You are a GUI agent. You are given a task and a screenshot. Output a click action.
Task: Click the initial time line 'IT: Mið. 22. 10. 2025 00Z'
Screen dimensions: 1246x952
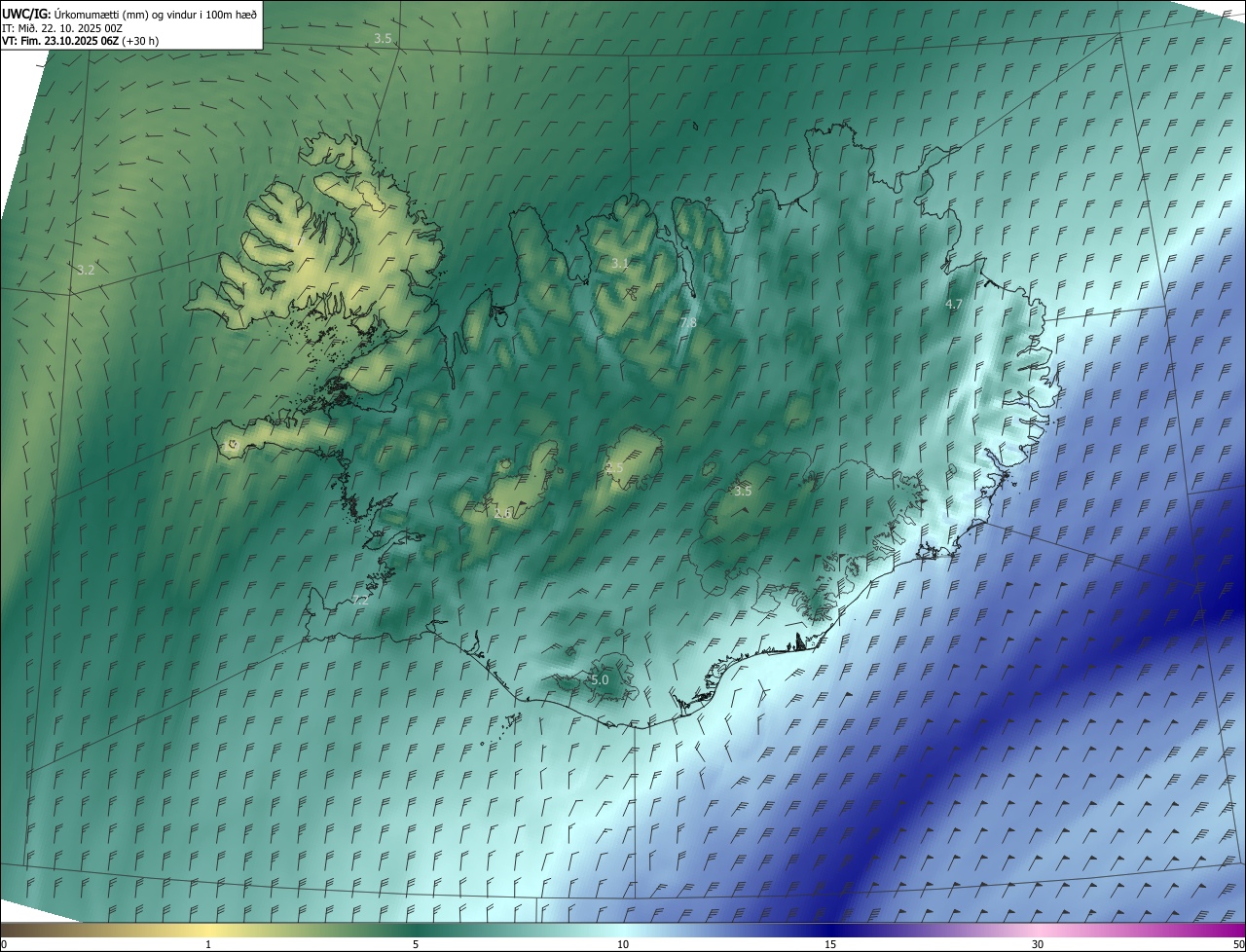tap(62, 27)
